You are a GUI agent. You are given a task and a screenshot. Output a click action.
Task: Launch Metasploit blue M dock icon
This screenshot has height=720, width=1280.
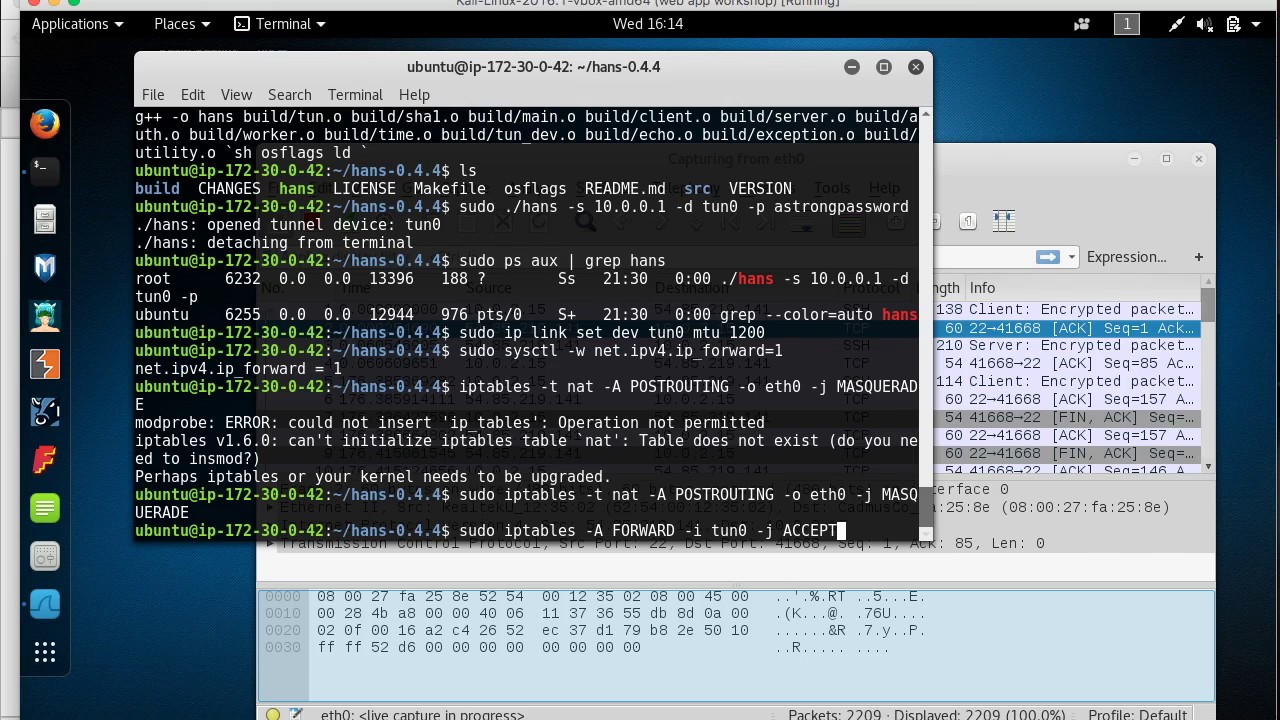pos(44,267)
